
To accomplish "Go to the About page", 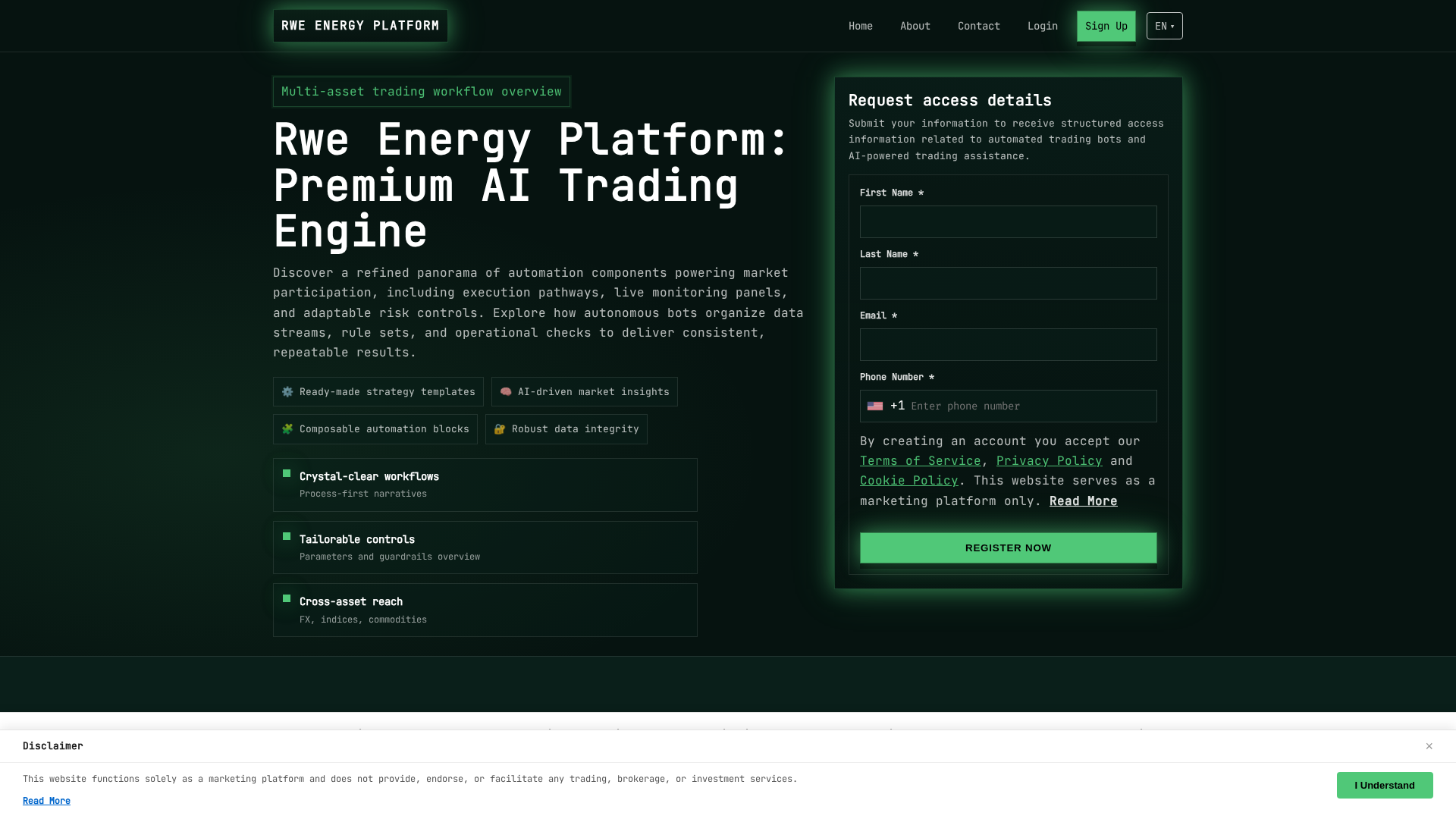I will (x=915, y=26).
